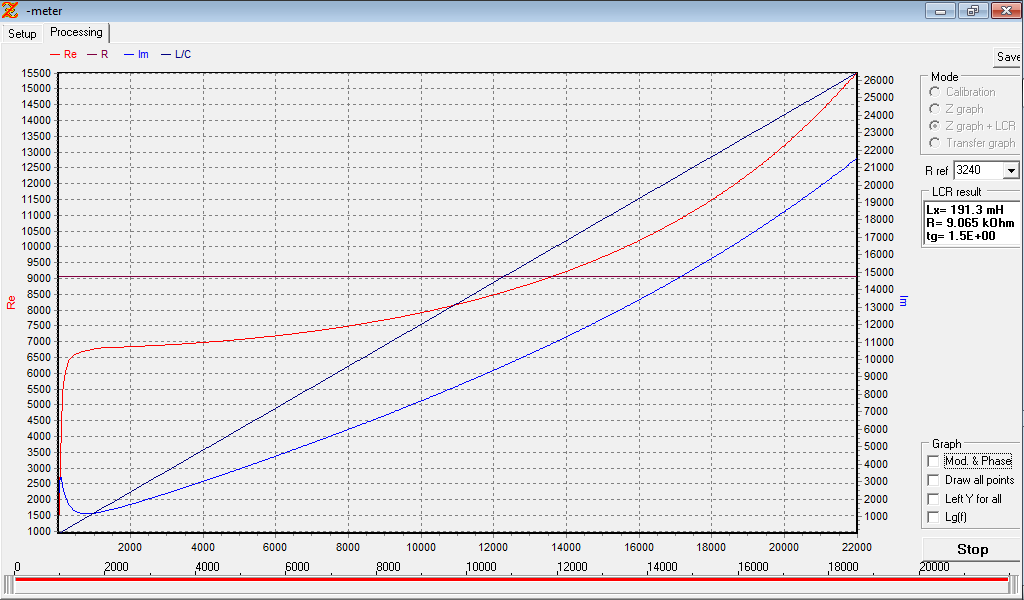Click the 10000 mark on frequency ruler
The height and width of the screenshot is (600, 1024).
tap(481, 567)
